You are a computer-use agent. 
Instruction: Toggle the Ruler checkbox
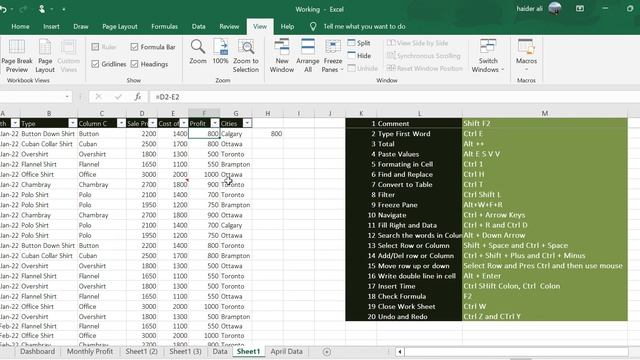pos(95,47)
